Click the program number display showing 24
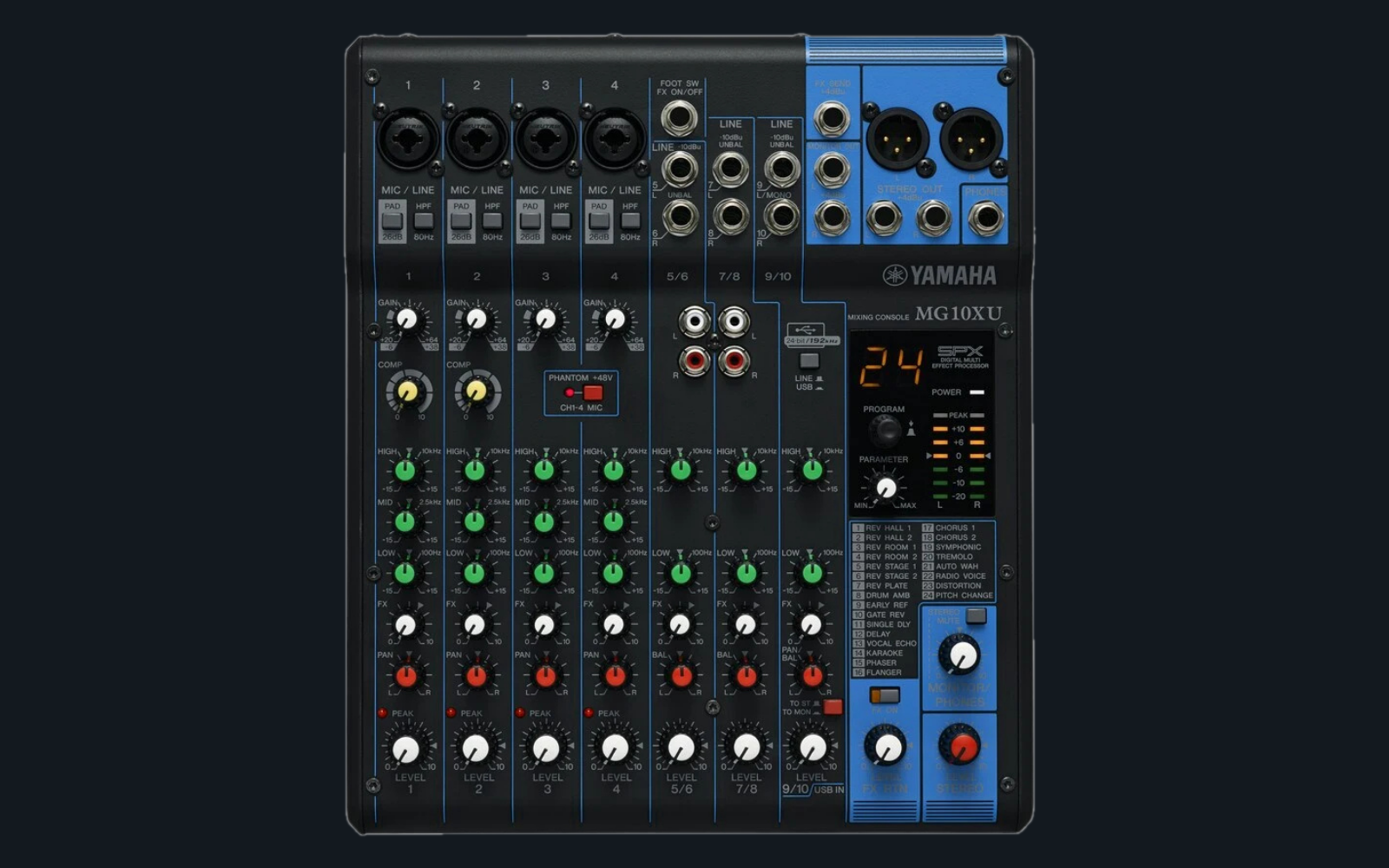Viewport: 1389px width, 868px height. click(x=891, y=368)
